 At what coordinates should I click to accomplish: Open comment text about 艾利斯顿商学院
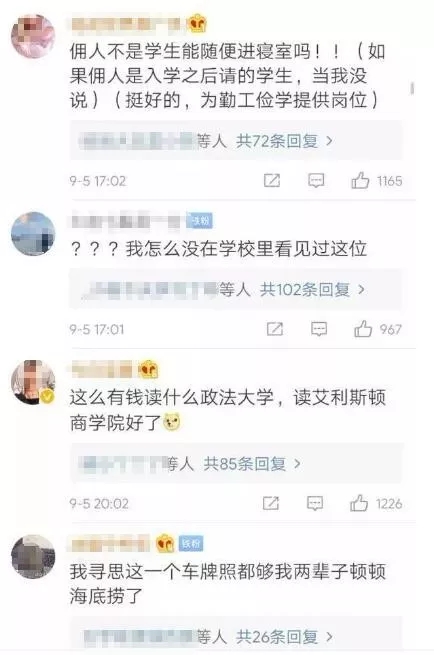pos(228,410)
